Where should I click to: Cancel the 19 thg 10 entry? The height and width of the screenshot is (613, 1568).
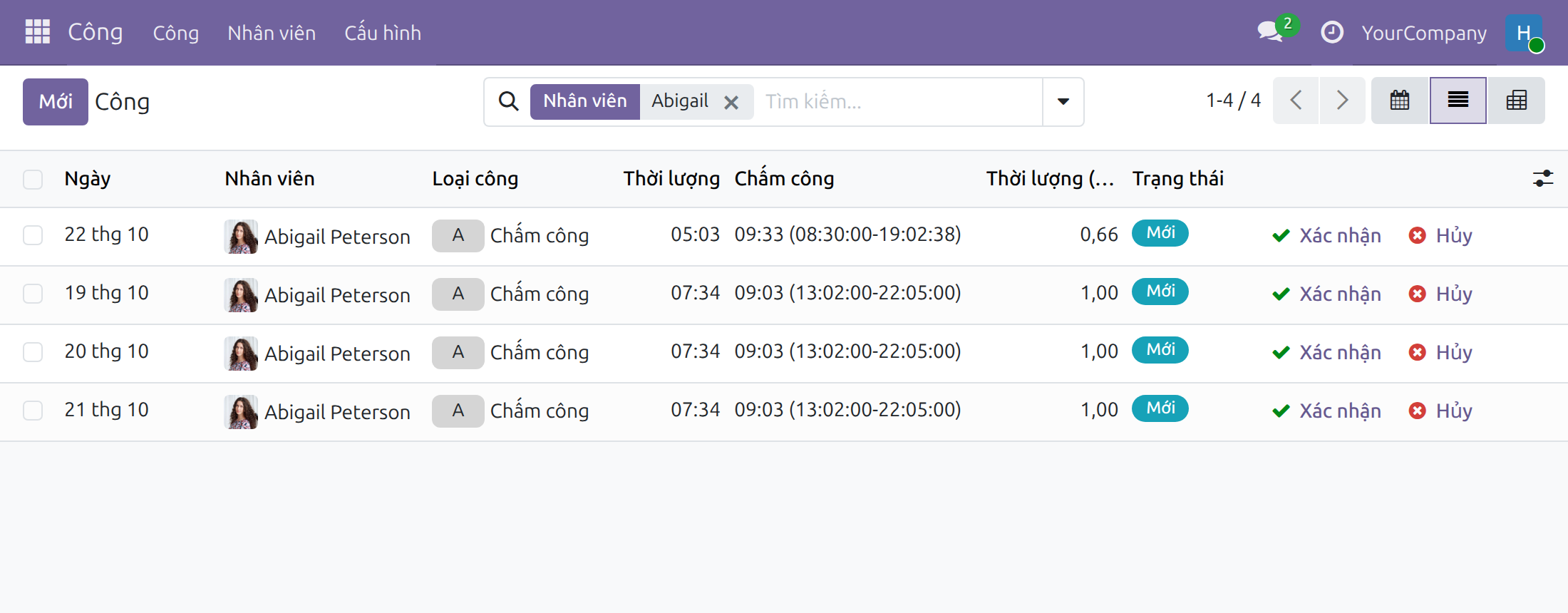tap(1440, 294)
